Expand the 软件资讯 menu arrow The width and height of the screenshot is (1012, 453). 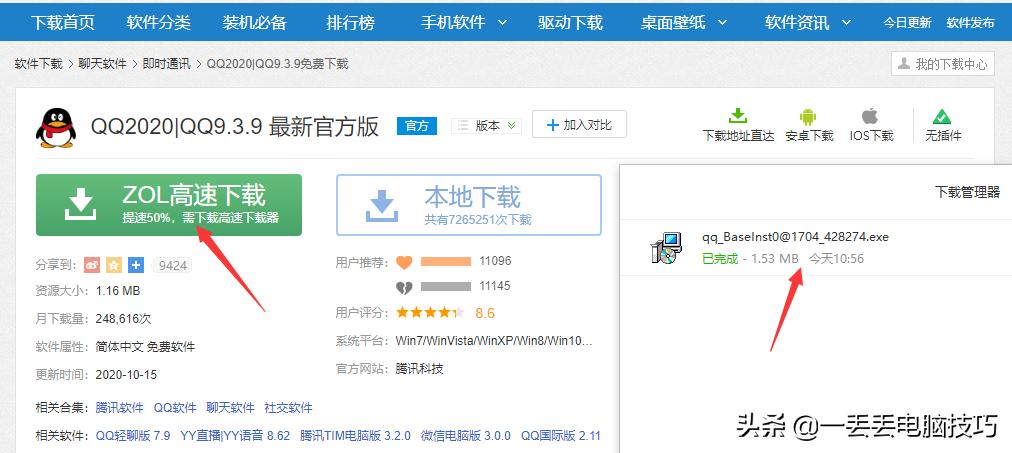point(846,23)
